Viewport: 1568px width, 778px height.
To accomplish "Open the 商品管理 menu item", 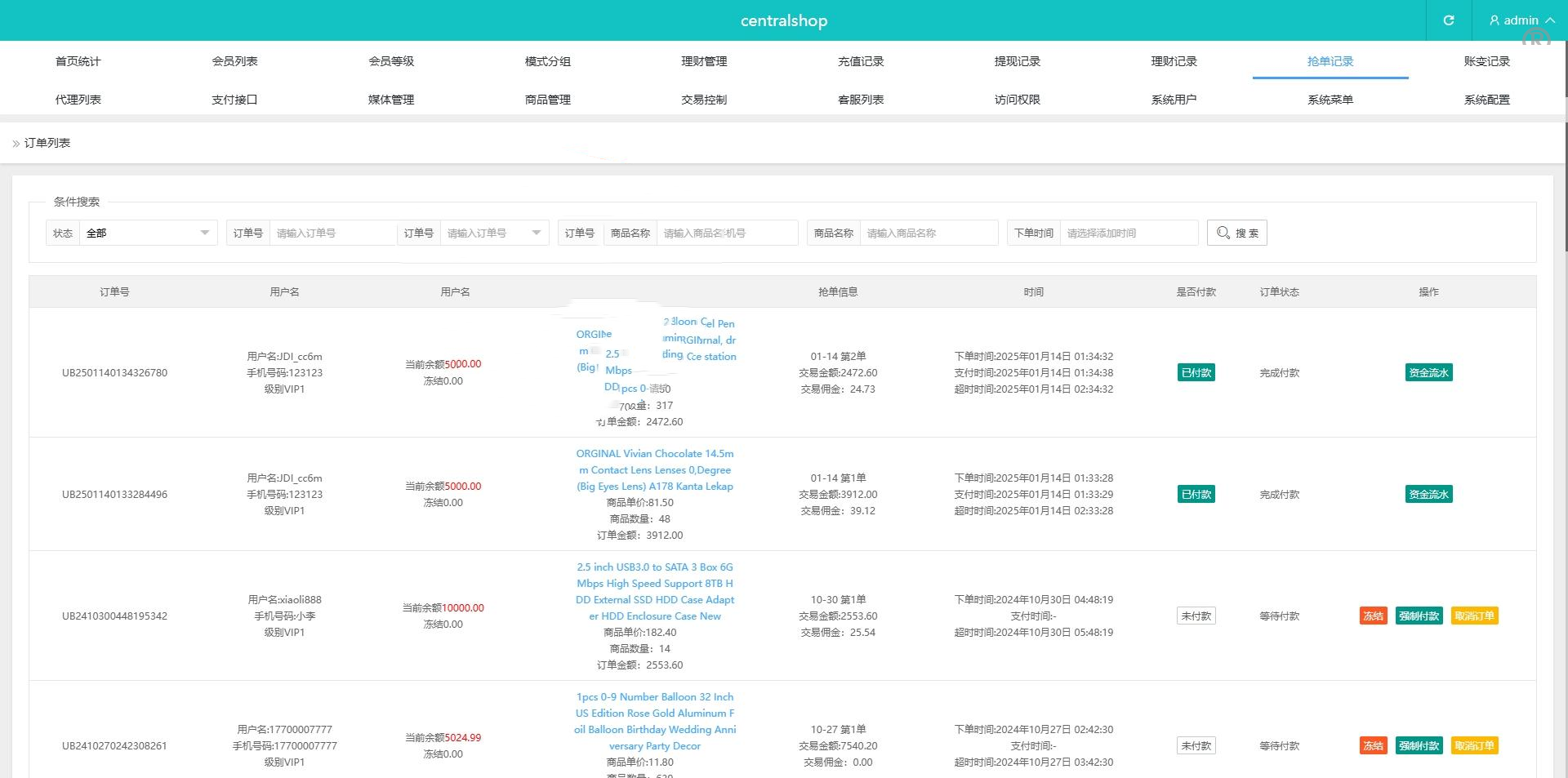I will coord(547,100).
